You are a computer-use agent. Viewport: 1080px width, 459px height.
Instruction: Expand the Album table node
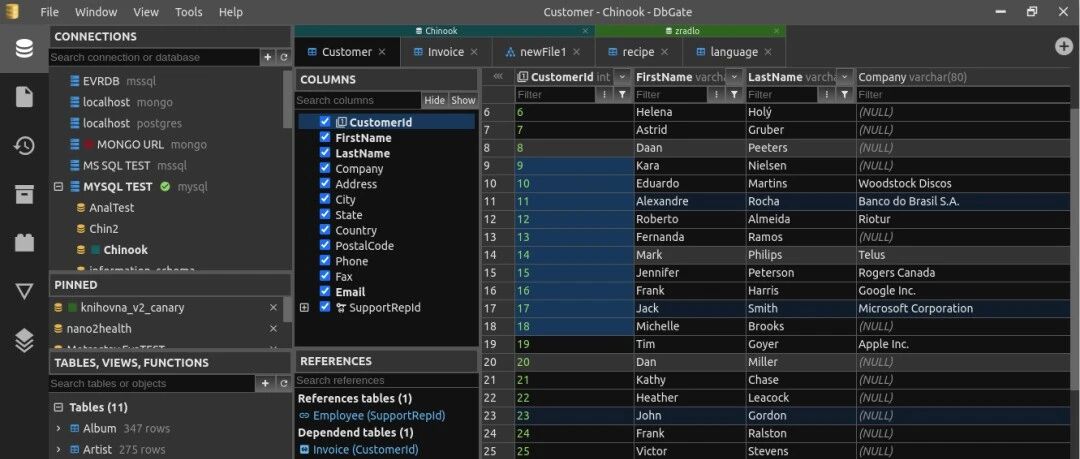pyautogui.click(x=59, y=429)
